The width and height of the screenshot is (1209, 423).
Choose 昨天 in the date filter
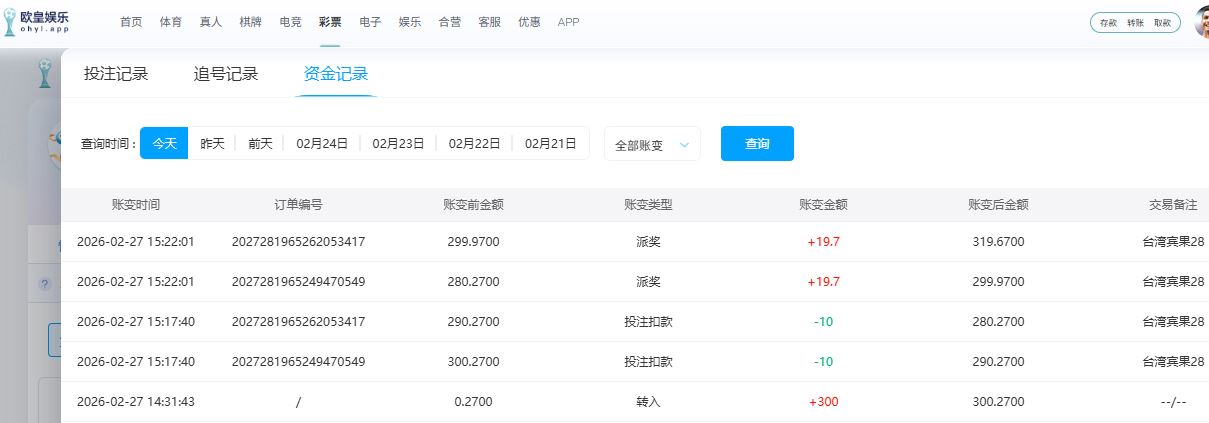point(212,143)
